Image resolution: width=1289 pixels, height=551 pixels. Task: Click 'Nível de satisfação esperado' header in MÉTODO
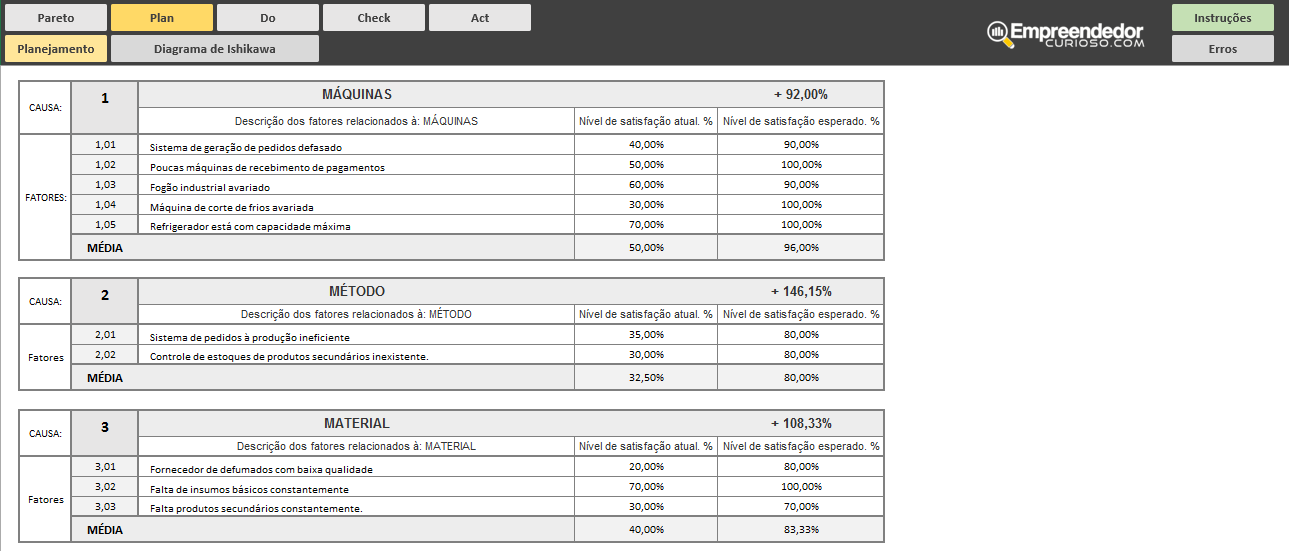(x=801, y=314)
